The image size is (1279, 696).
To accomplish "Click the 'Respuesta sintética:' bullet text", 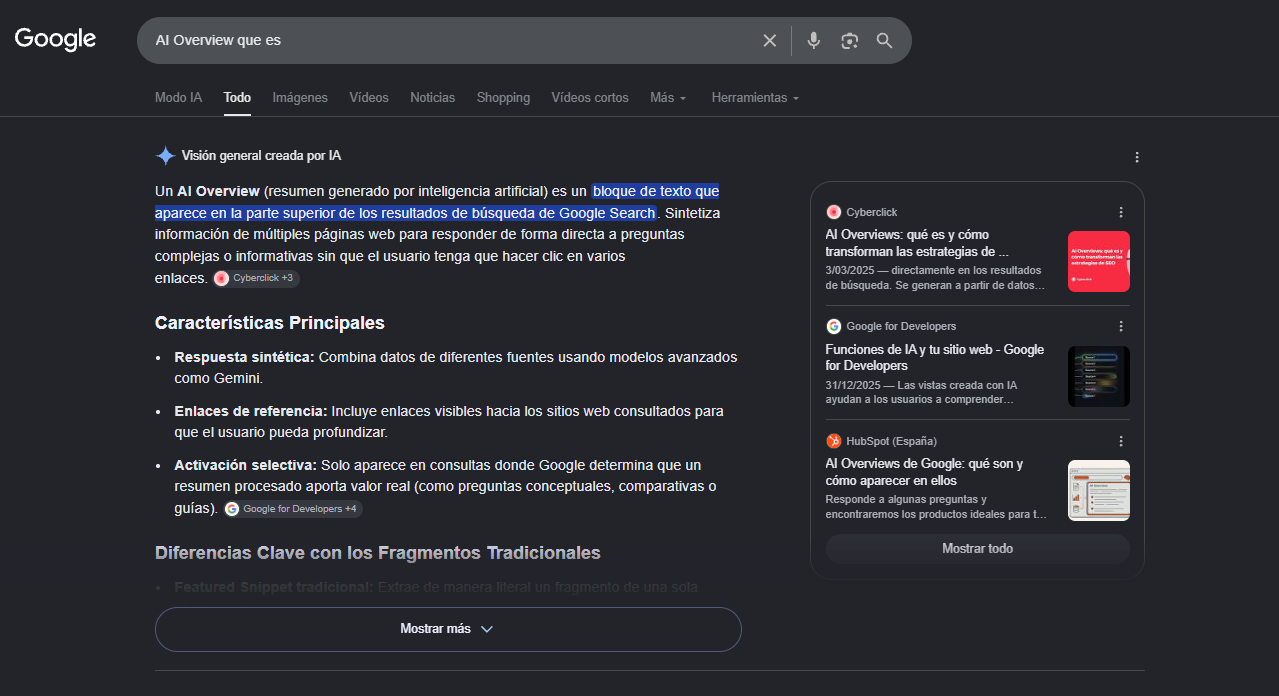I will tap(244, 357).
